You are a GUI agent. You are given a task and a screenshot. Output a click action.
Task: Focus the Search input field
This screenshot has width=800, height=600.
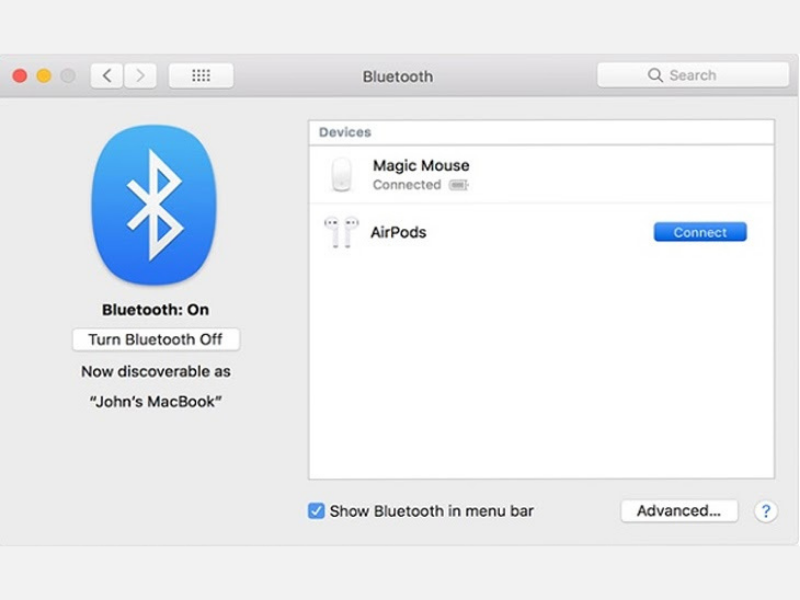point(693,75)
